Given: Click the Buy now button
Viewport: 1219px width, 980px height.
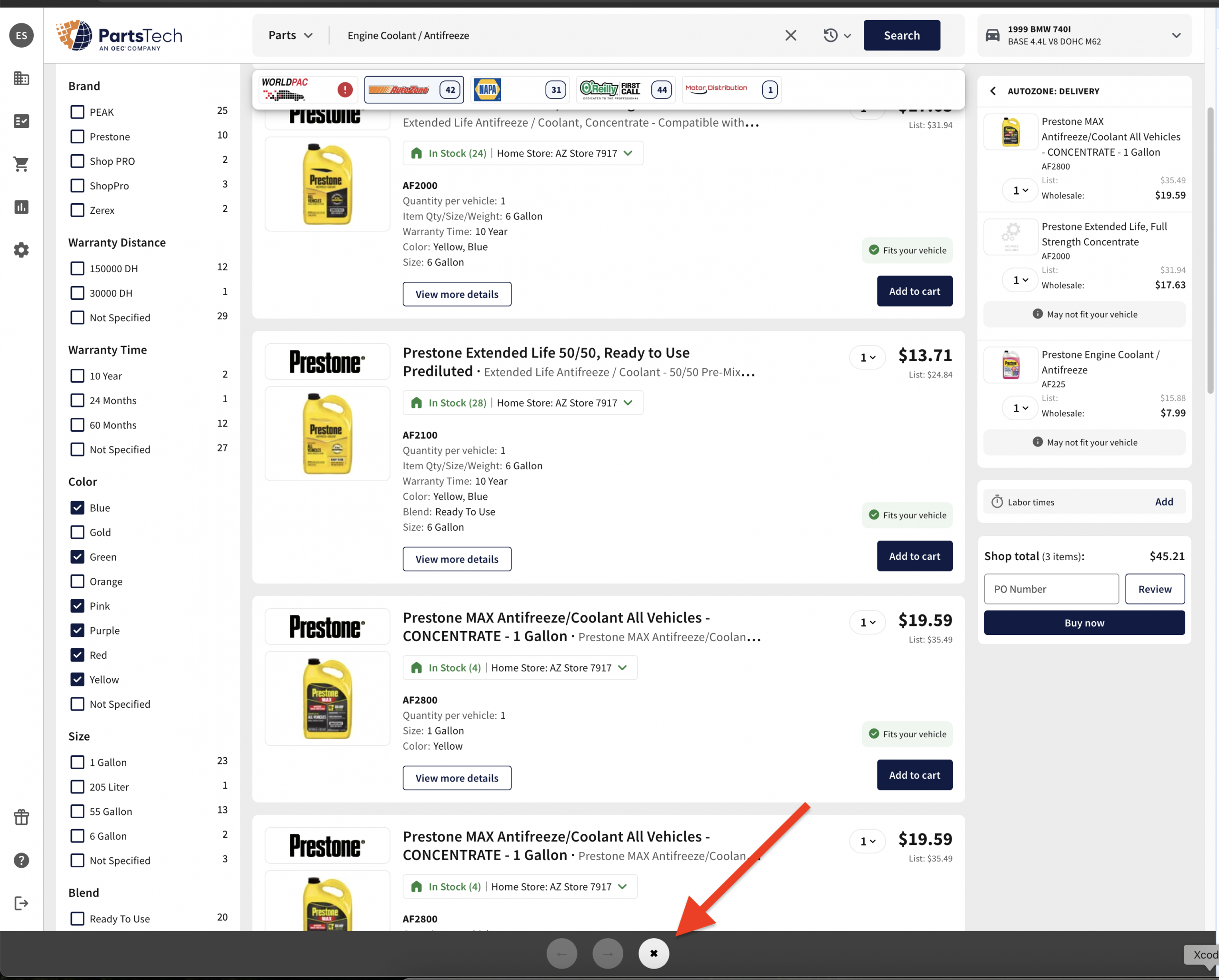Looking at the screenshot, I should click(1084, 623).
